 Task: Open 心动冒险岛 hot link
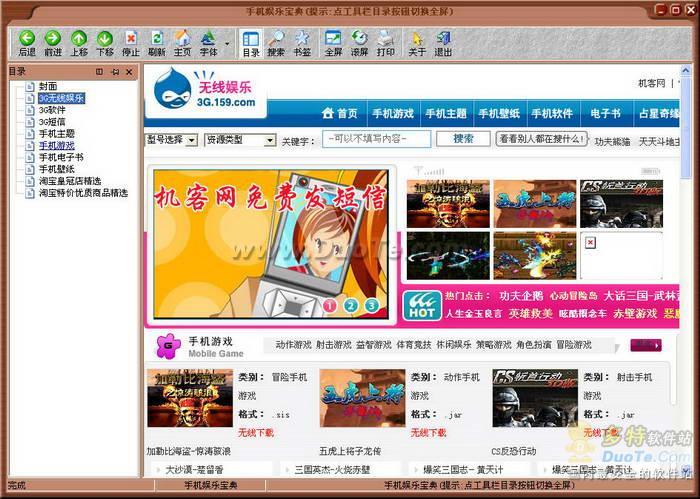[574, 296]
